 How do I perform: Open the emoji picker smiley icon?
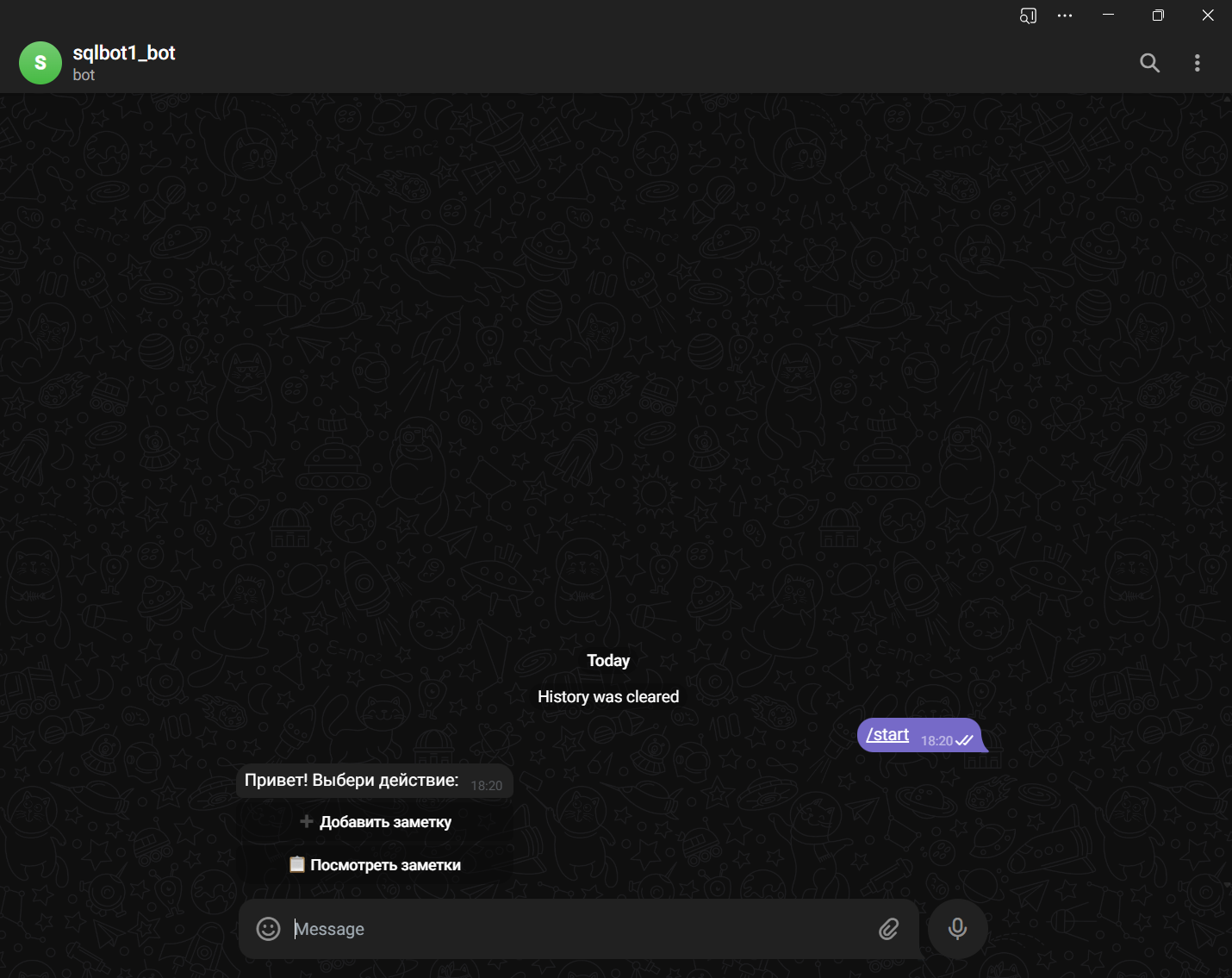coord(268,929)
